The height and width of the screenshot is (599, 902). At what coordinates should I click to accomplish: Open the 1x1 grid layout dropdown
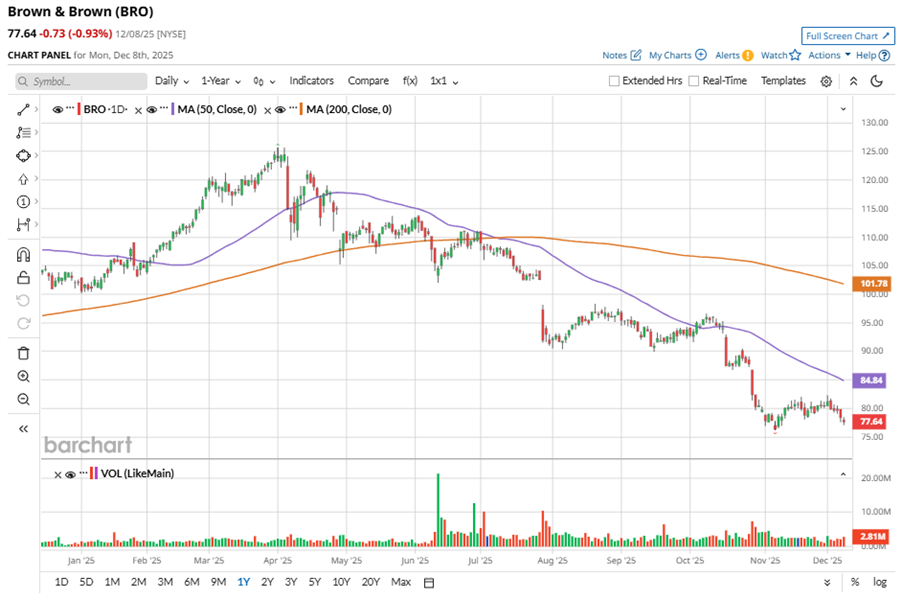[x=444, y=81]
